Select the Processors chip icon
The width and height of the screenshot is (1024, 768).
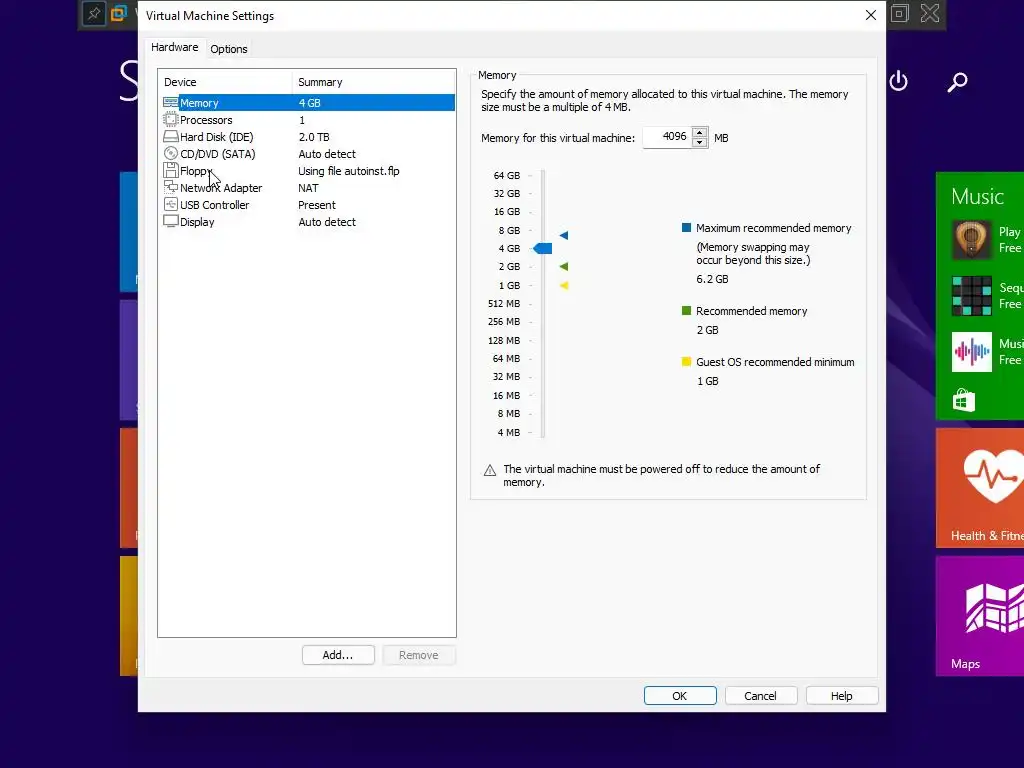pos(170,120)
